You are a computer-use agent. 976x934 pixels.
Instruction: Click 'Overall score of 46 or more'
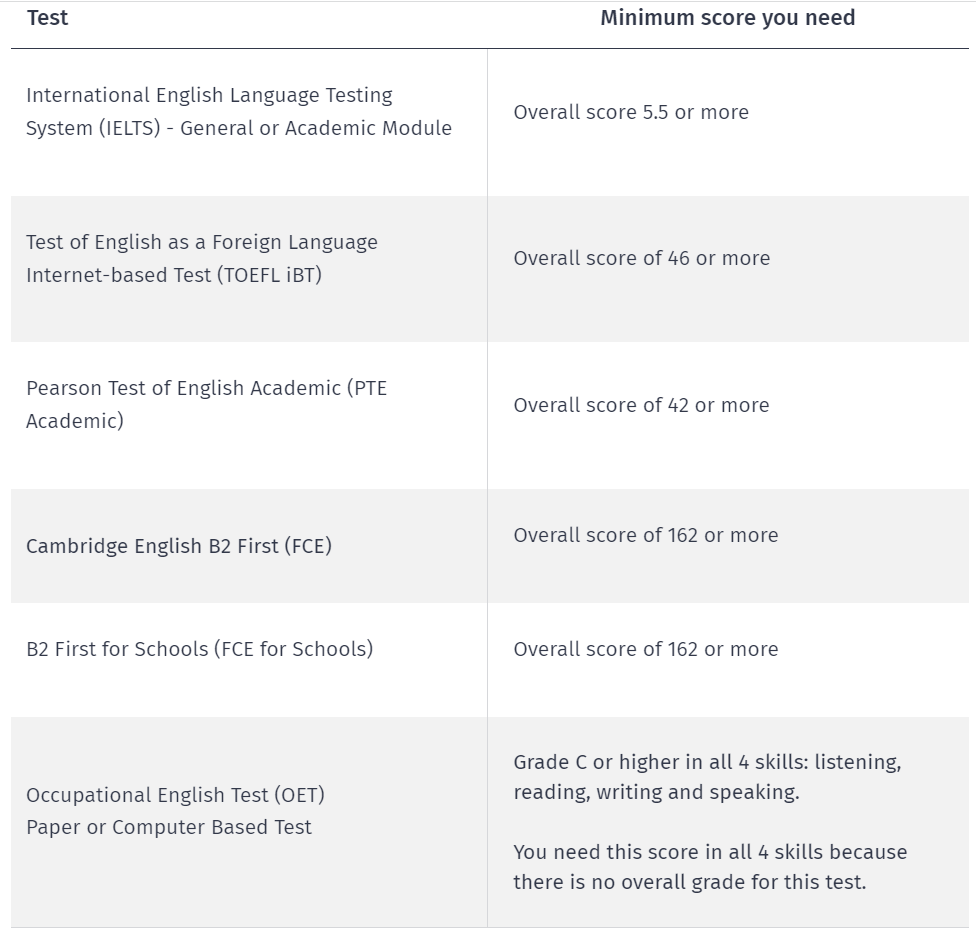642,258
